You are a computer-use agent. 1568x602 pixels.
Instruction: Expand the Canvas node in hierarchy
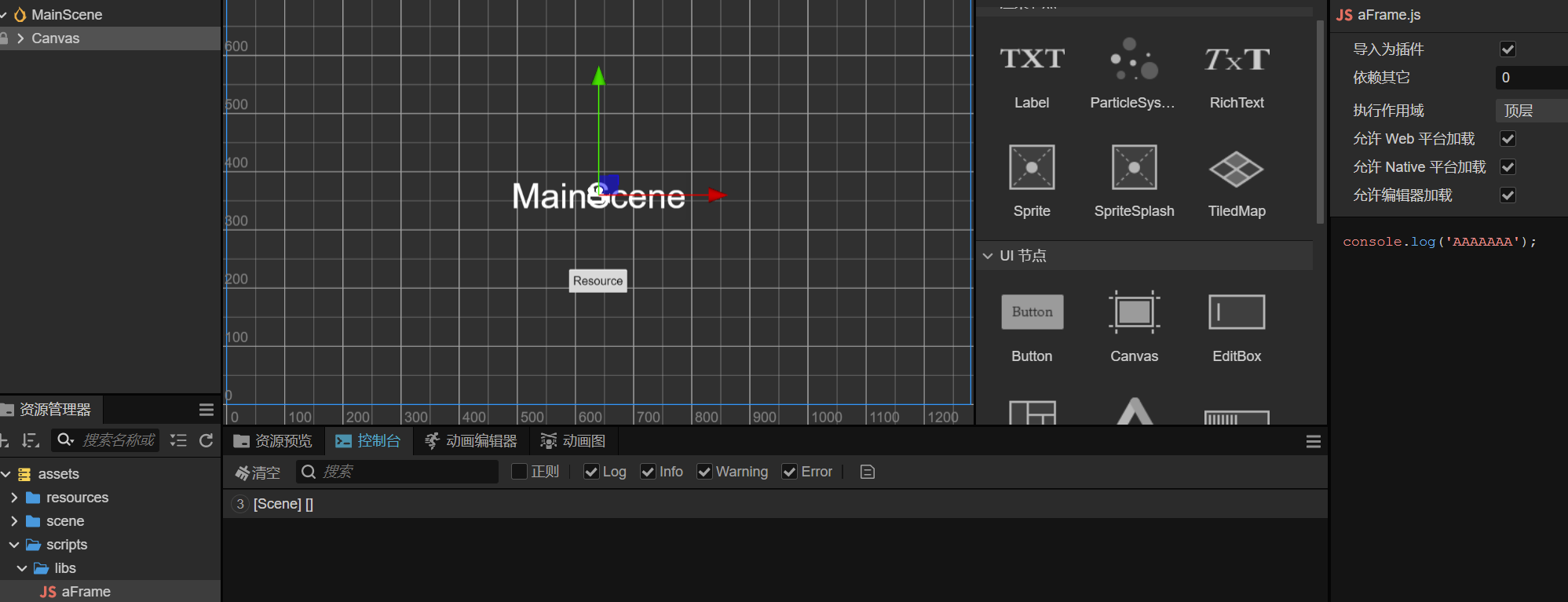click(20, 38)
